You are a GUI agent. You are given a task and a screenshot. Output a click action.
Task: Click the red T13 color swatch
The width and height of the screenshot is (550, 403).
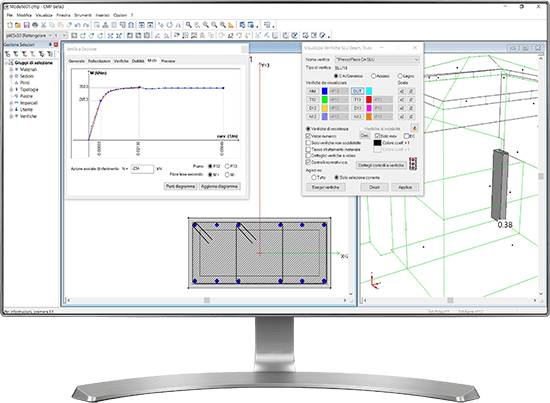(369, 100)
